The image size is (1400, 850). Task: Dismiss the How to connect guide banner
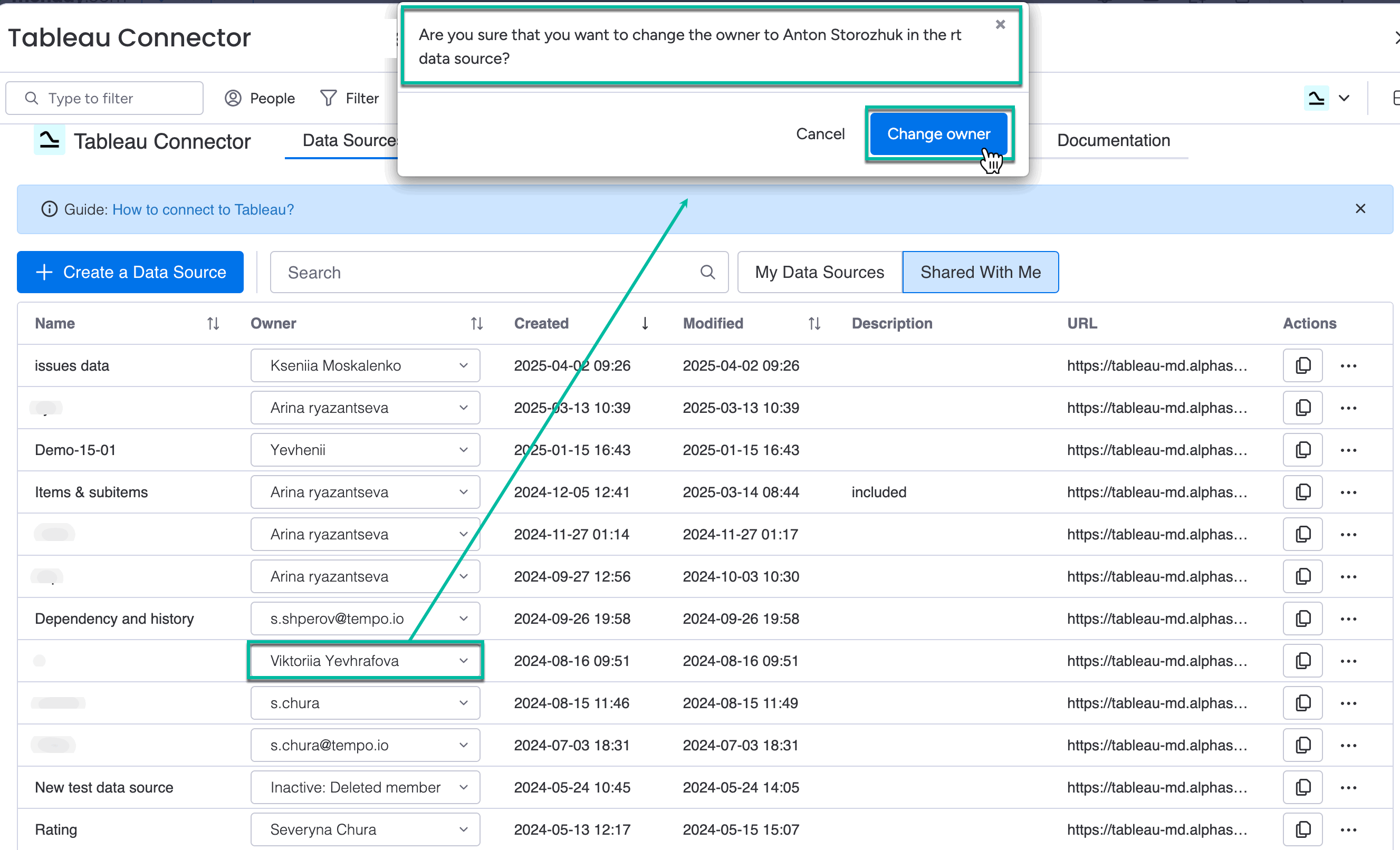point(1360,208)
